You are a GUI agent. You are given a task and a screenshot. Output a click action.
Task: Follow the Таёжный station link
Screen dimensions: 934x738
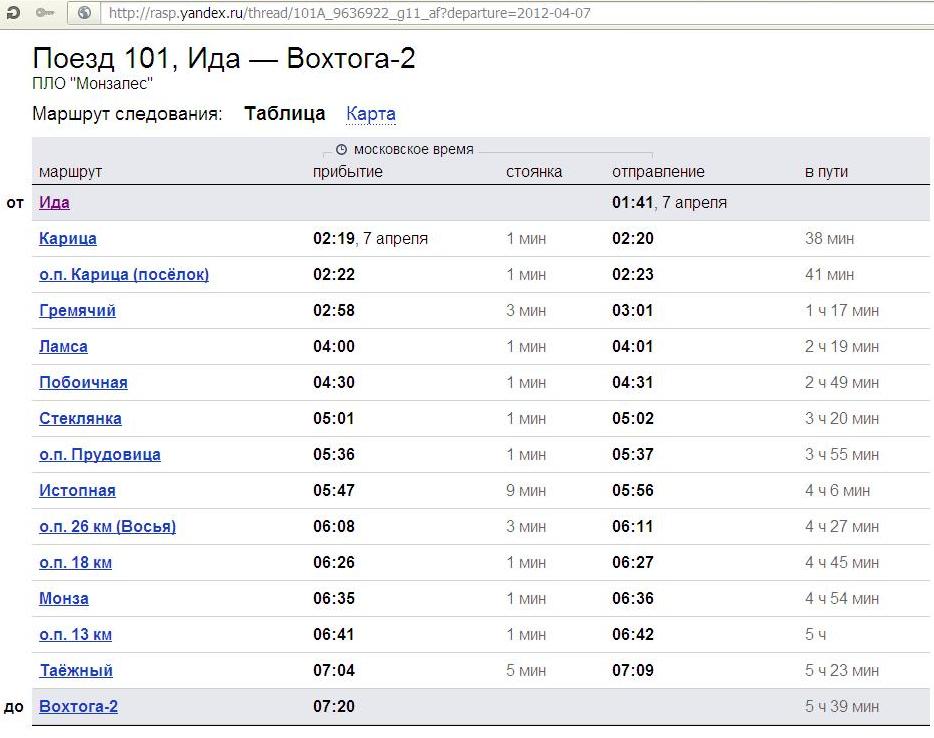click(76, 671)
